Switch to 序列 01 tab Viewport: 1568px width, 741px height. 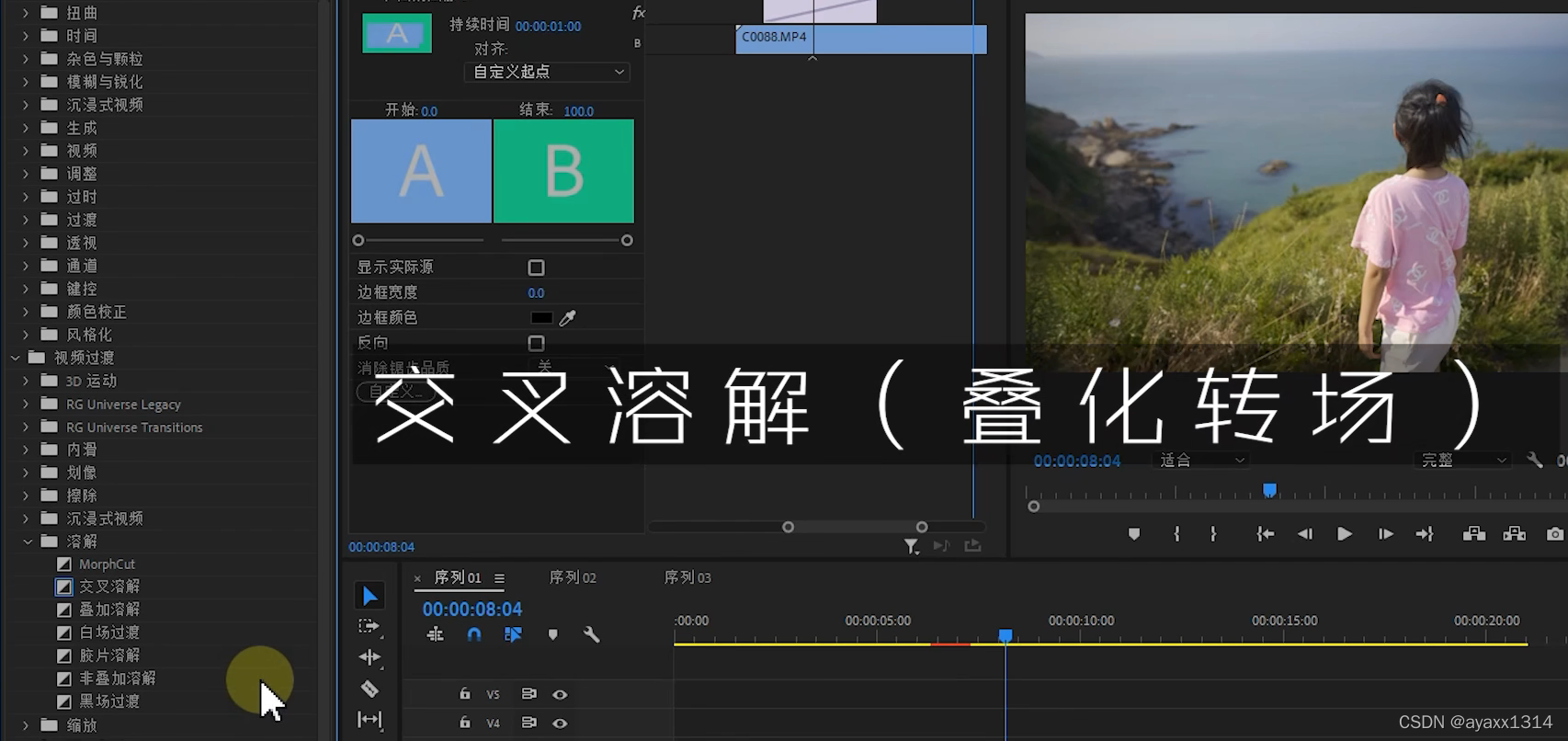tap(458, 577)
